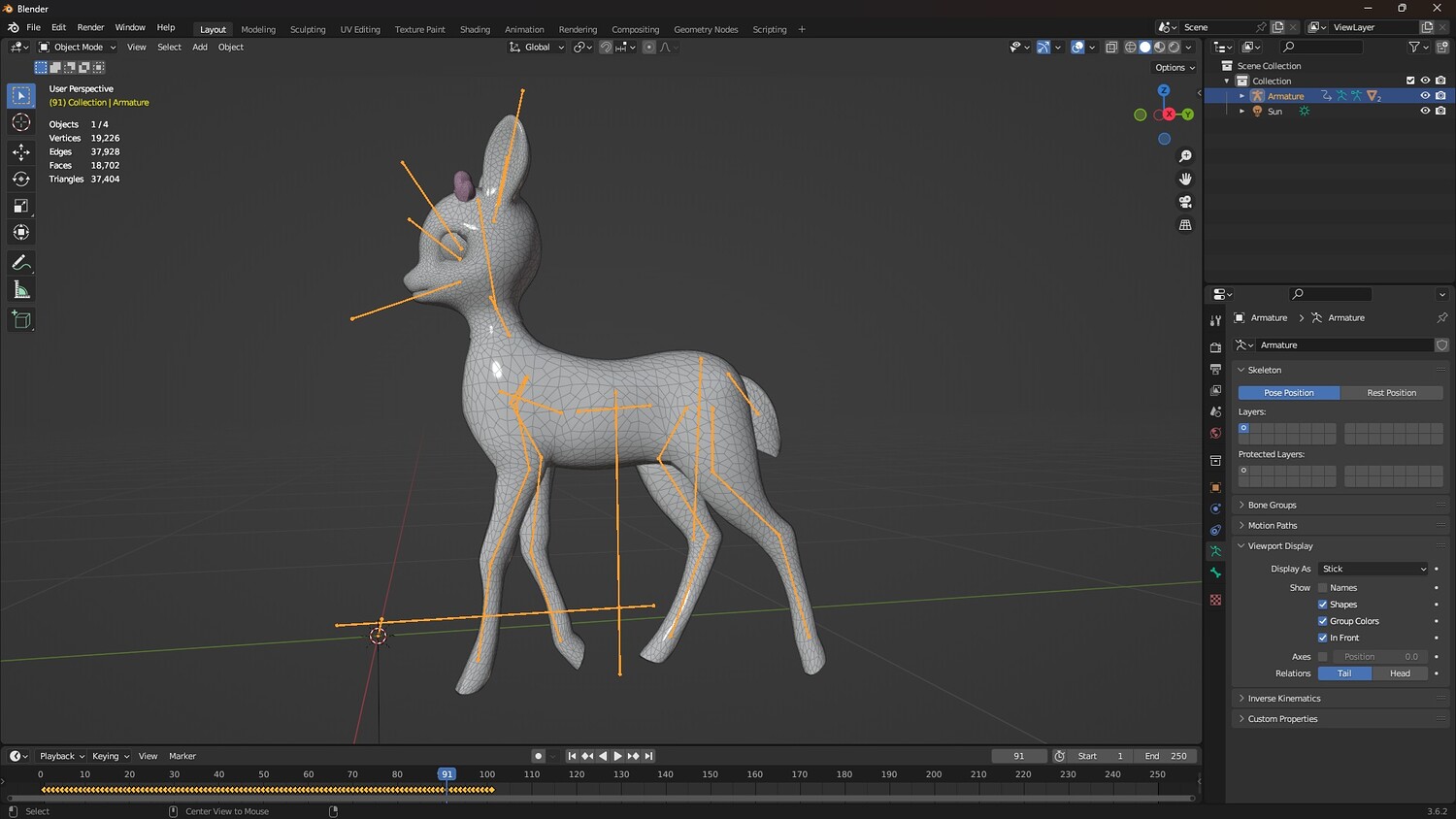Activate the Transform tool

click(x=21, y=233)
